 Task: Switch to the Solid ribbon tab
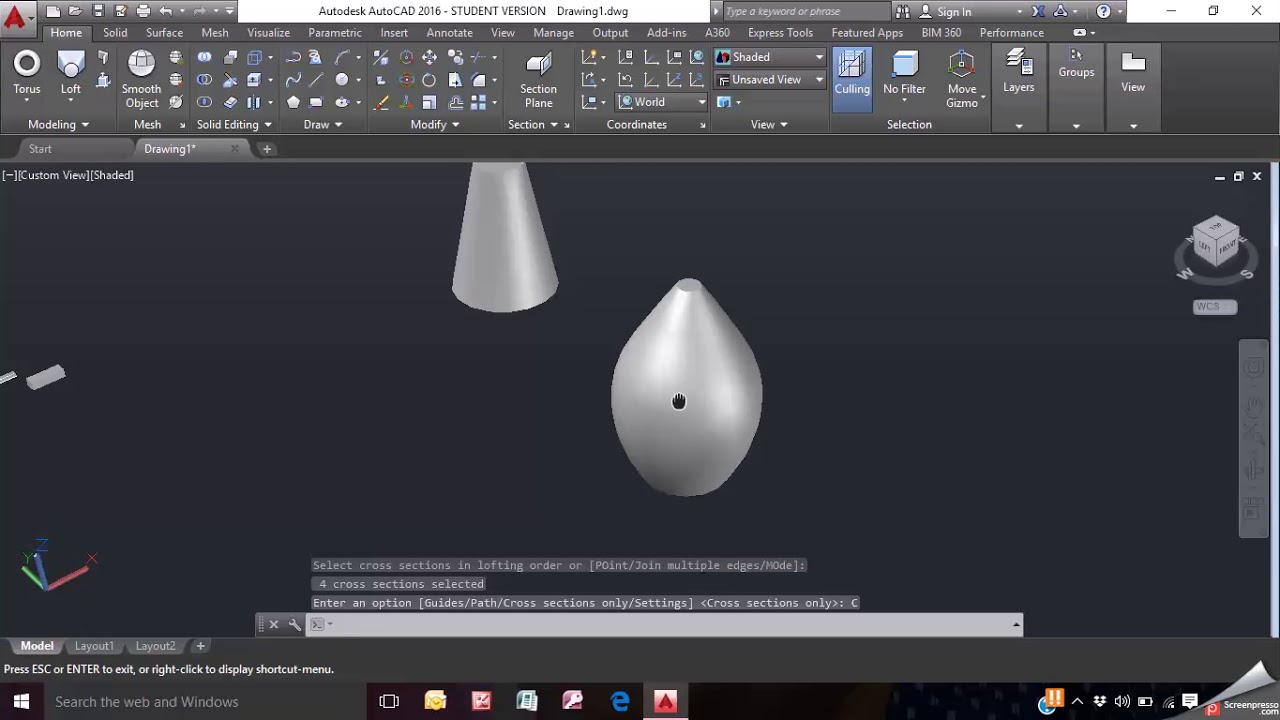point(115,32)
